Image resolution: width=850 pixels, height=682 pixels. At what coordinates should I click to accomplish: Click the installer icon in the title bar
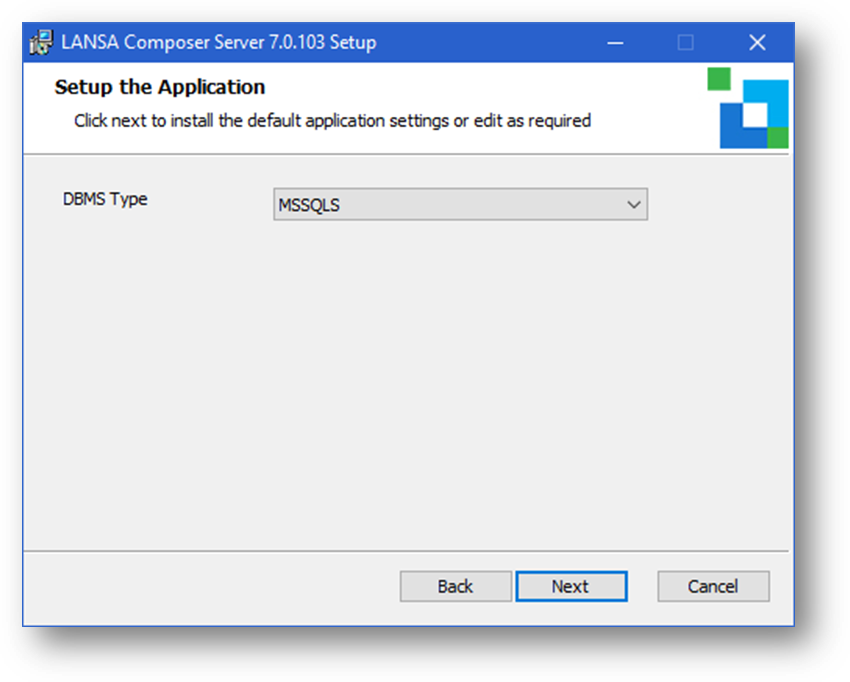coord(42,43)
